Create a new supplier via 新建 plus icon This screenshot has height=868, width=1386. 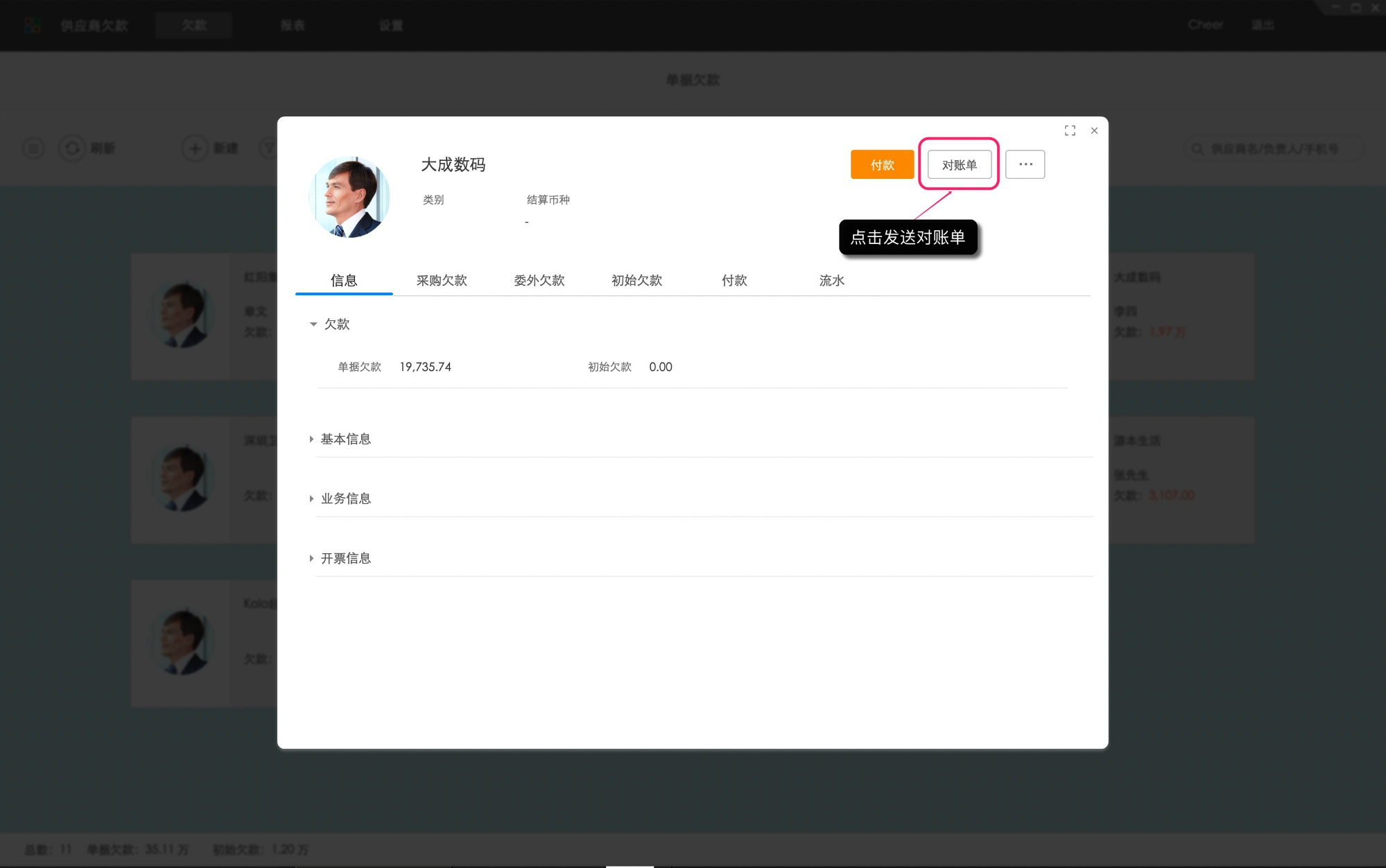click(x=195, y=148)
